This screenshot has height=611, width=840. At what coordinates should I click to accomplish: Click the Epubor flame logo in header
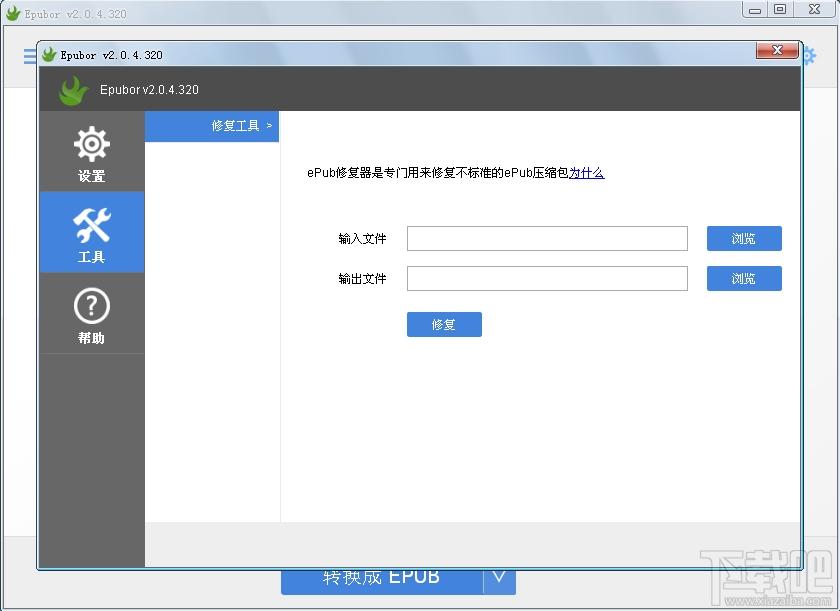coord(73,90)
